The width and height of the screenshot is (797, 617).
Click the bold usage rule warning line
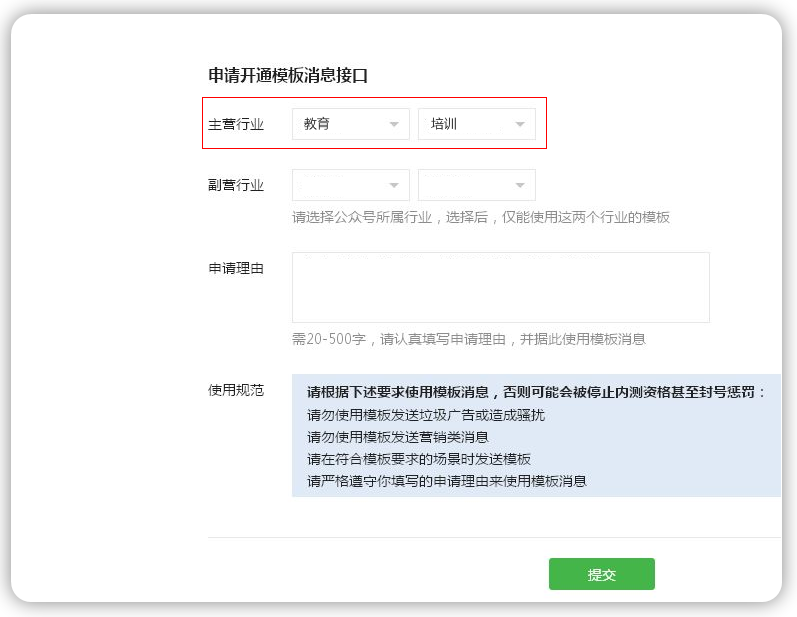535,392
